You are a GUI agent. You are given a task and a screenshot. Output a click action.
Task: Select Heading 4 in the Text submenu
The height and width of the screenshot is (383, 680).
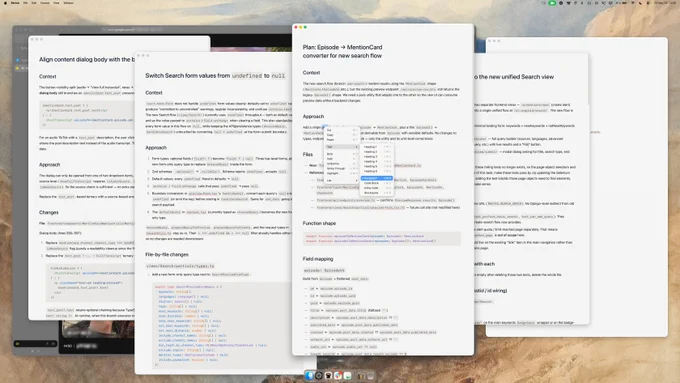[x=377, y=161]
